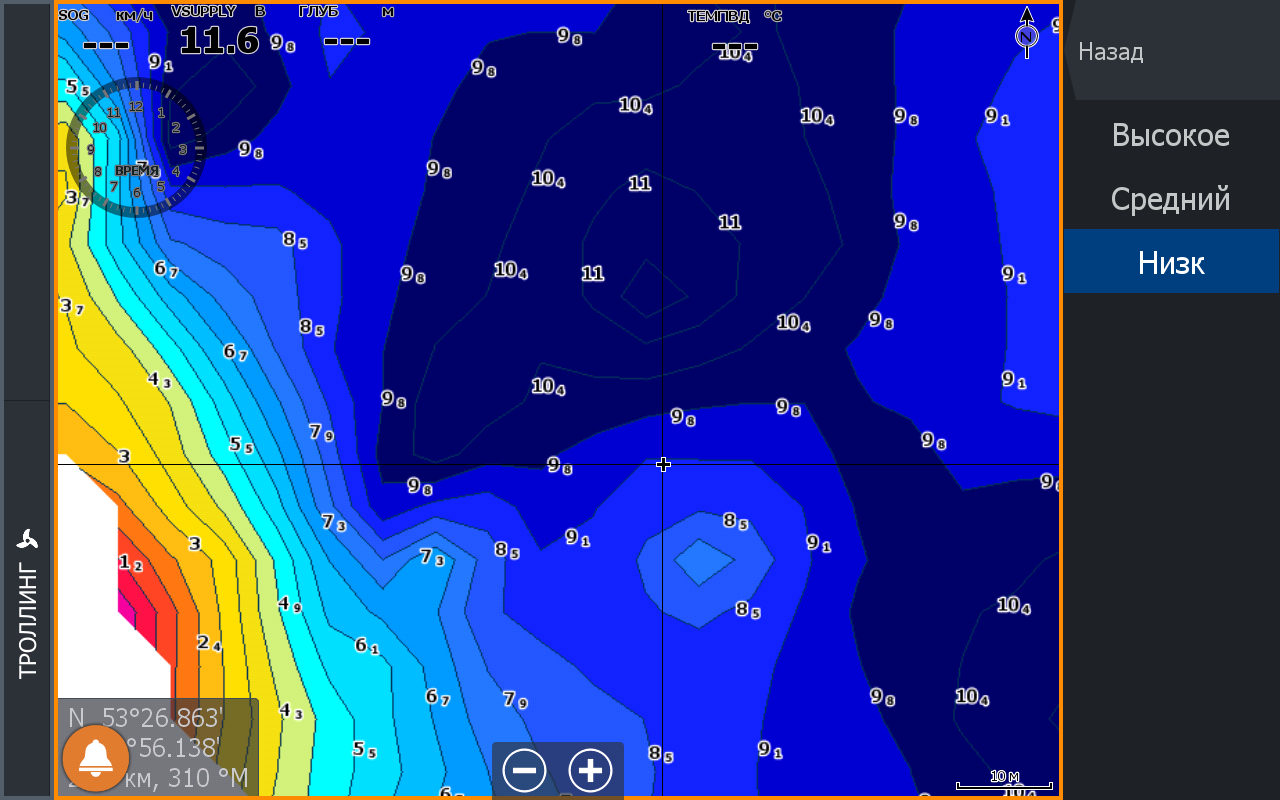Image resolution: width=1280 pixels, height=800 pixels.
Task: Click the VSUPPLY 11.6 voltage readout
Action: pyautogui.click(x=218, y=32)
